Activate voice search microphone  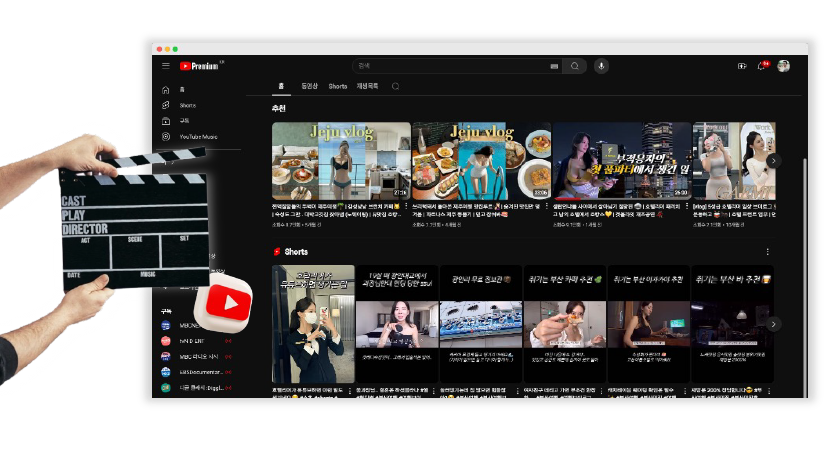(601, 66)
